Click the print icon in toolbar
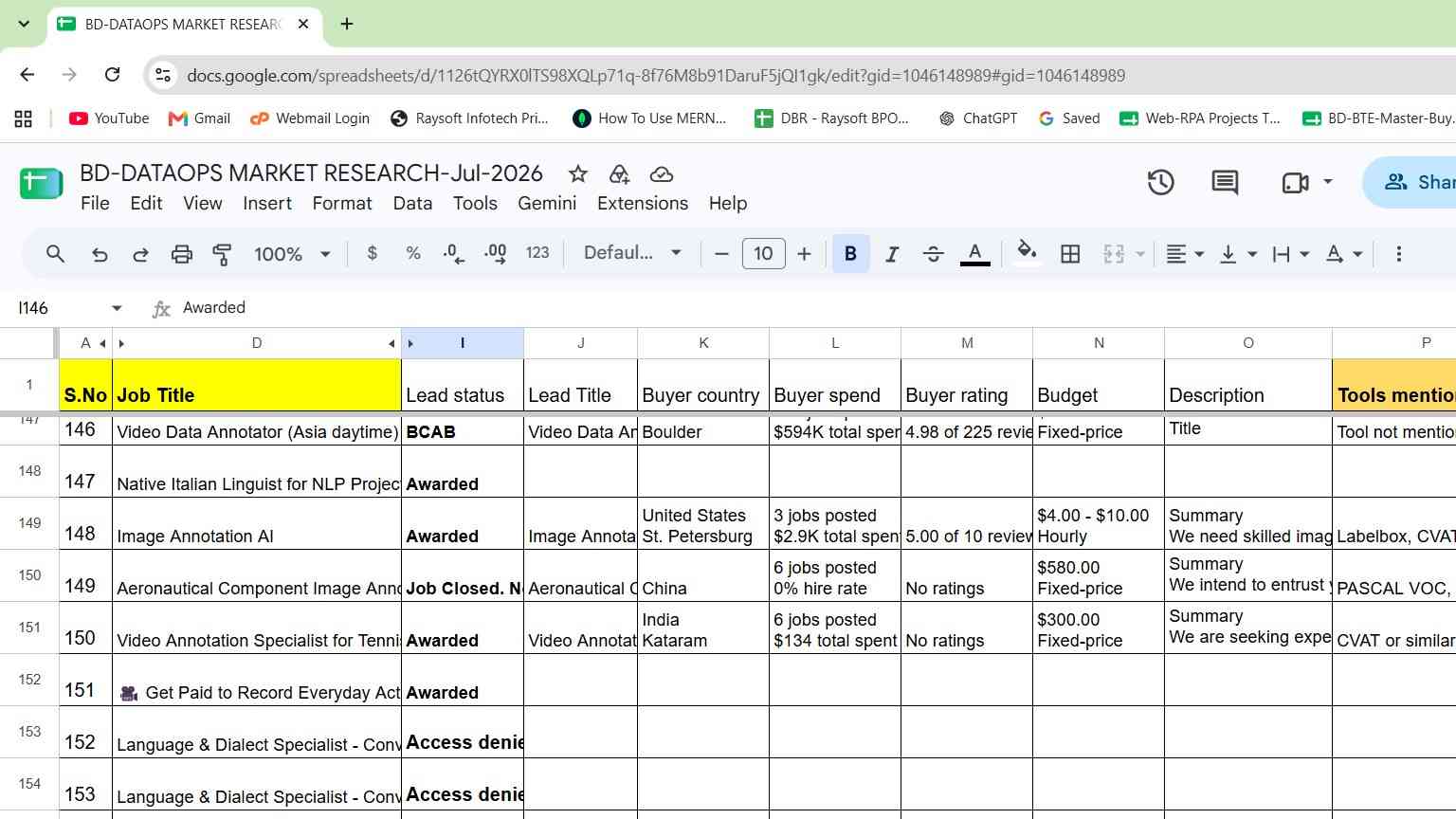The height and width of the screenshot is (819, 1456). [181, 254]
